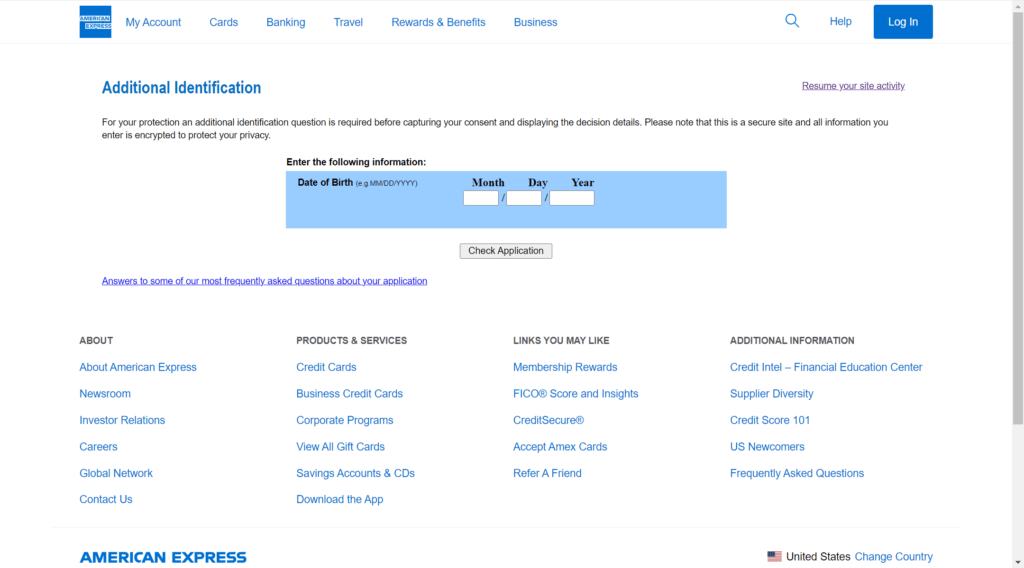The height and width of the screenshot is (568, 1024).
Task: Open Supplier Diversity link
Action: click(771, 394)
